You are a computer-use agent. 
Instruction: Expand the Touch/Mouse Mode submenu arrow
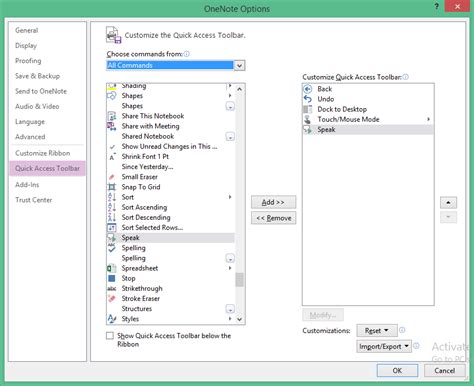pos(428,119)
